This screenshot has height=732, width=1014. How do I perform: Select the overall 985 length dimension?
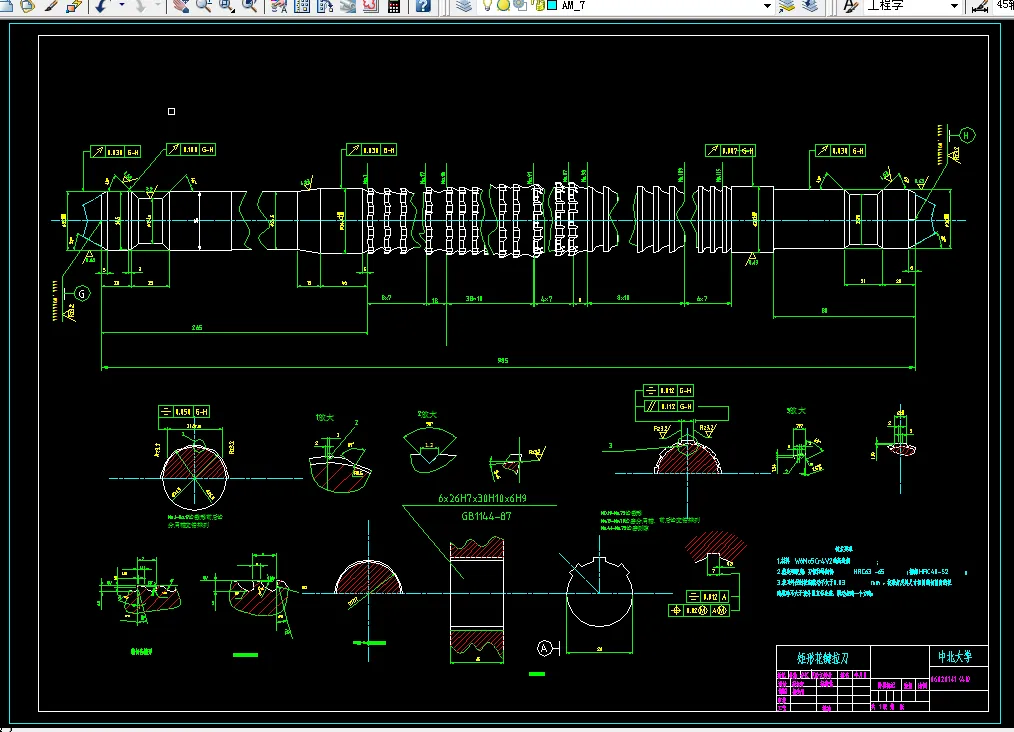[502, 361]
